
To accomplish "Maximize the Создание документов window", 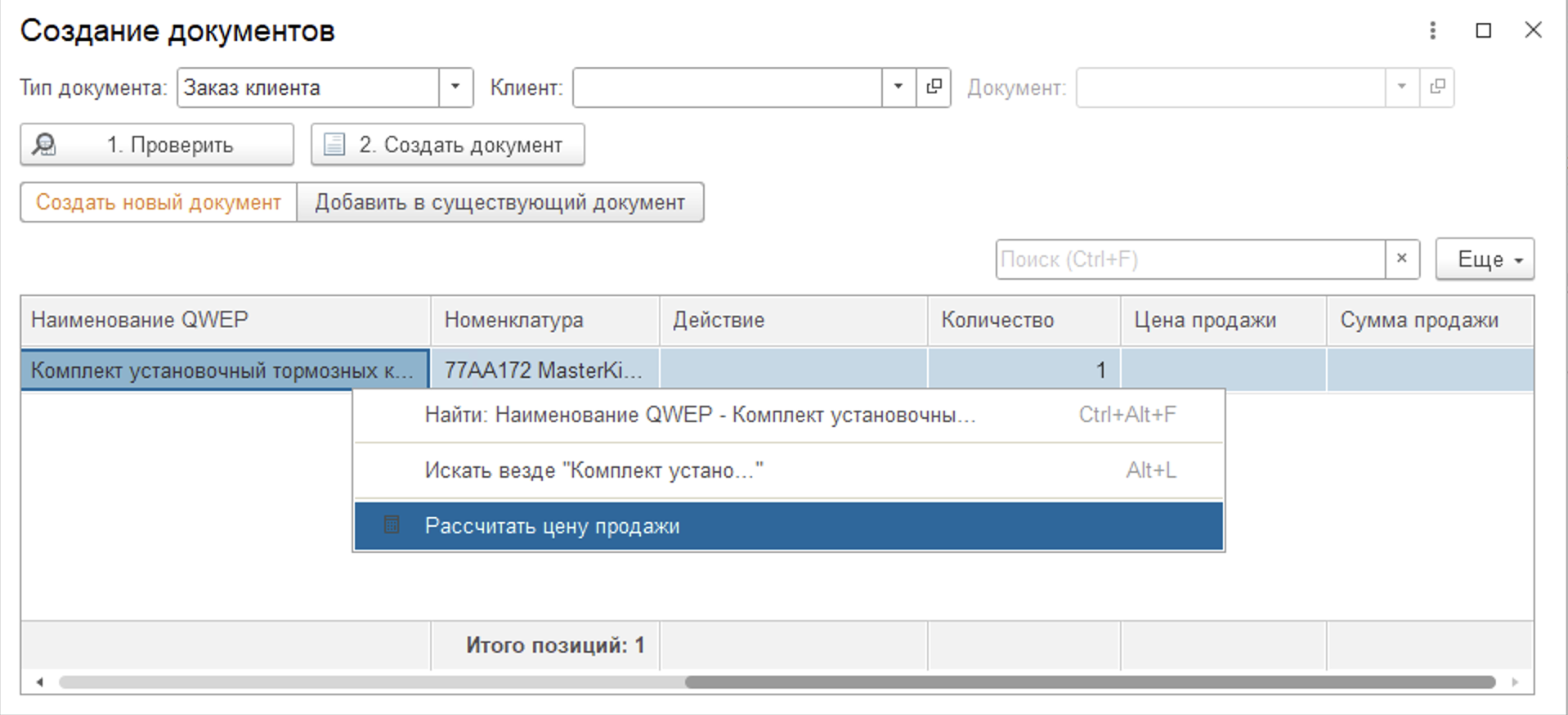I will point(1483,30).
